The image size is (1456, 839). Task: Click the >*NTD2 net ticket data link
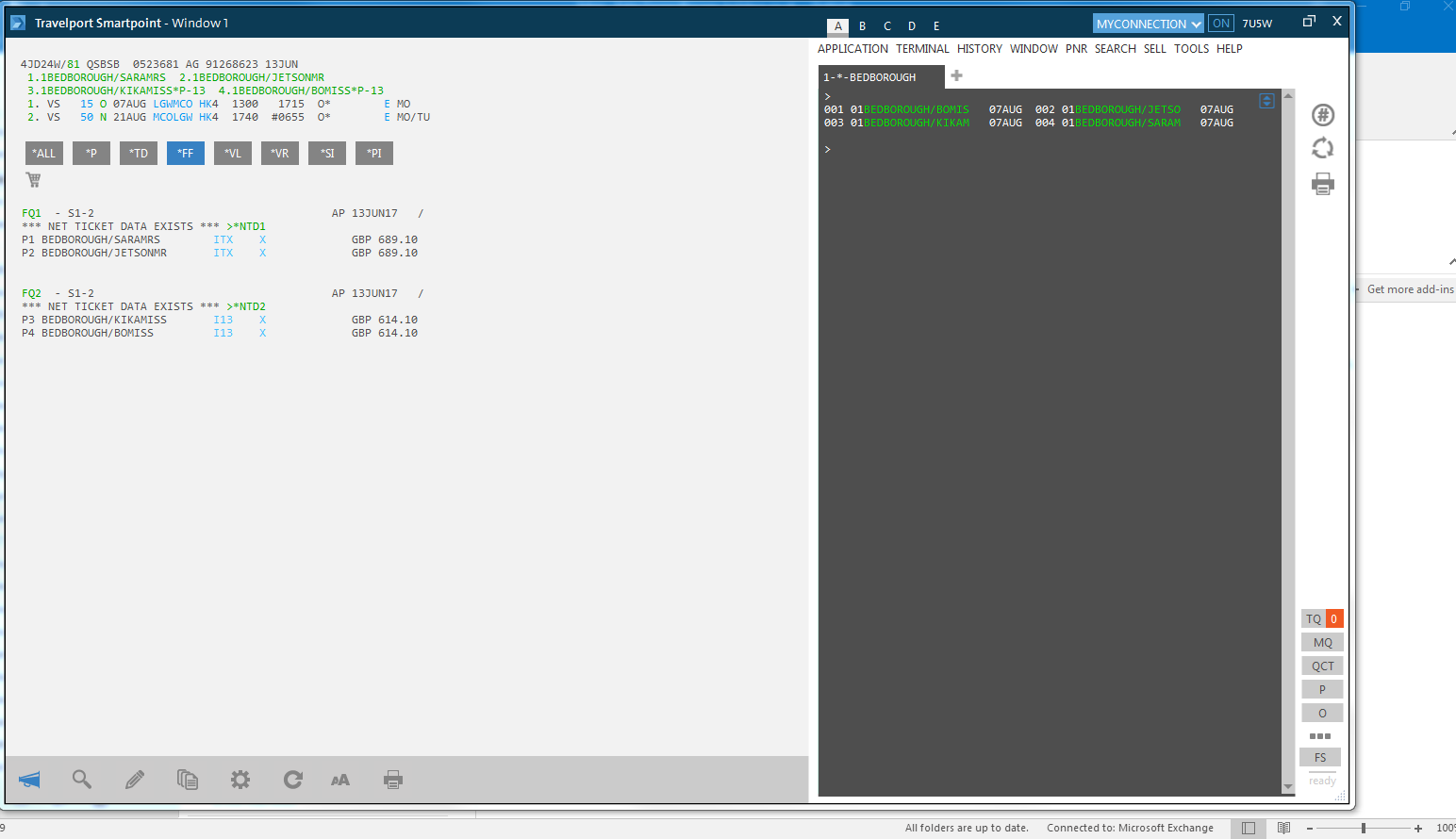coord(246,306)
